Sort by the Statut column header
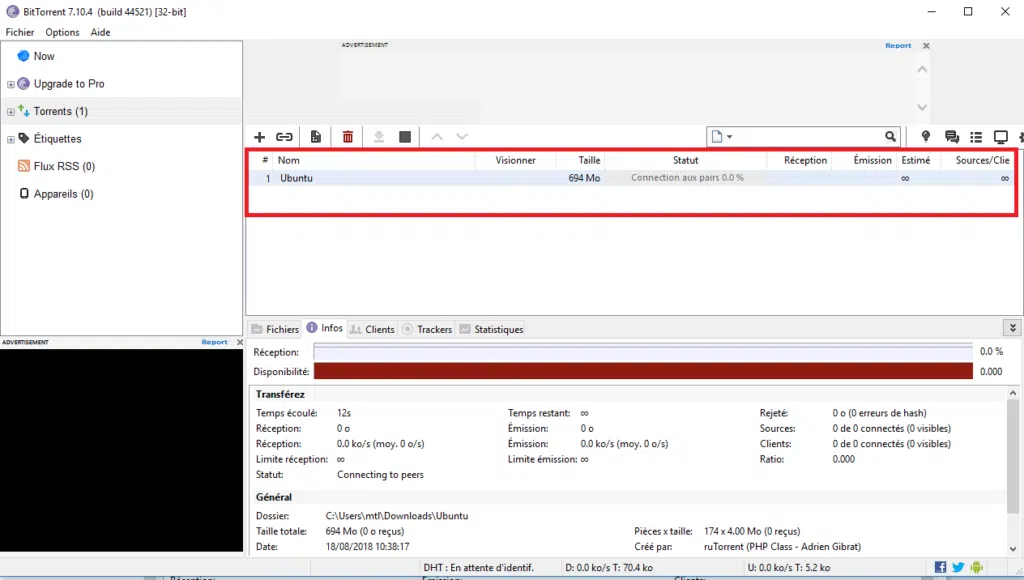The image size is (1024, 580). tap(686, 160)
